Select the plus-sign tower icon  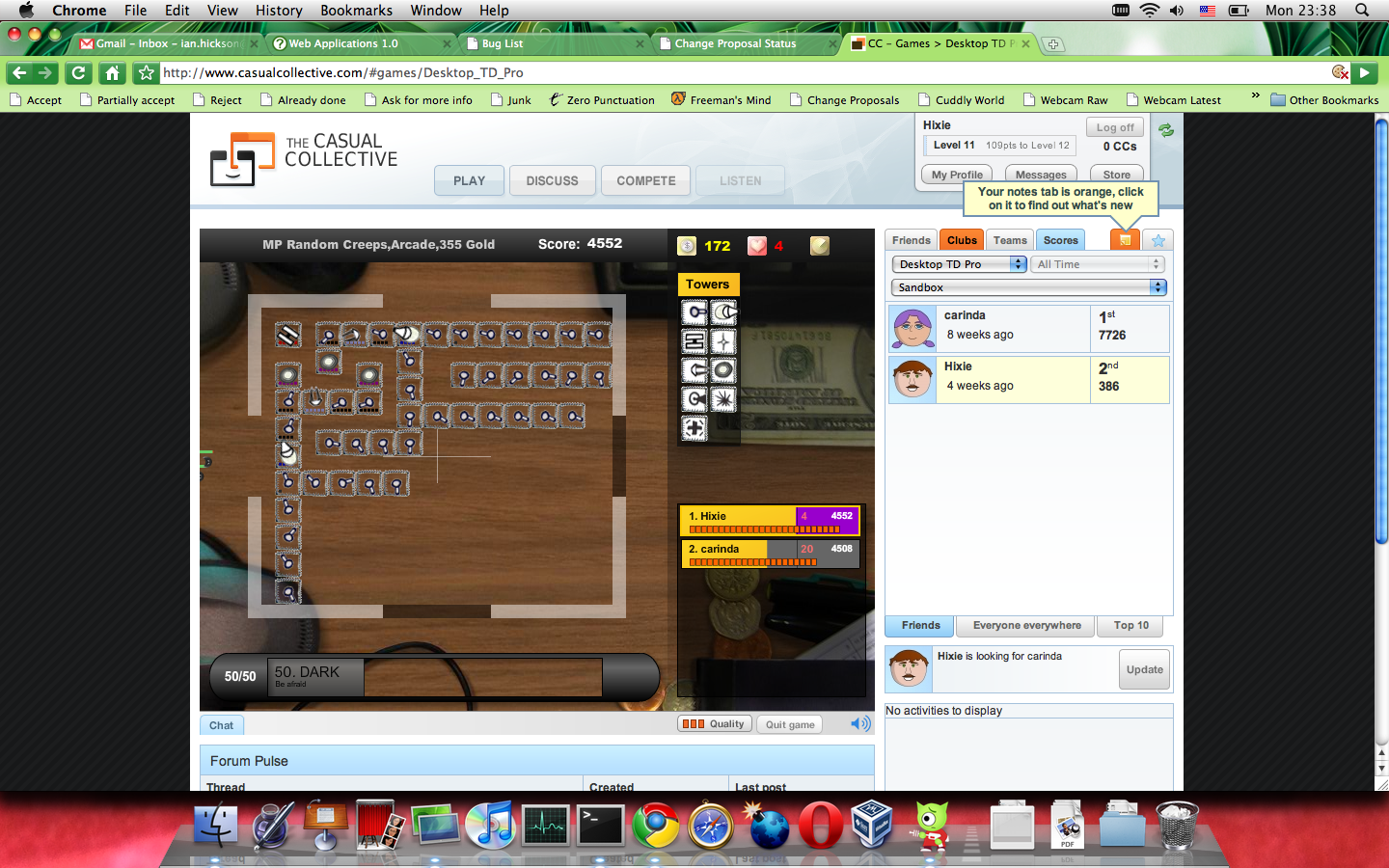click(694, 428)
